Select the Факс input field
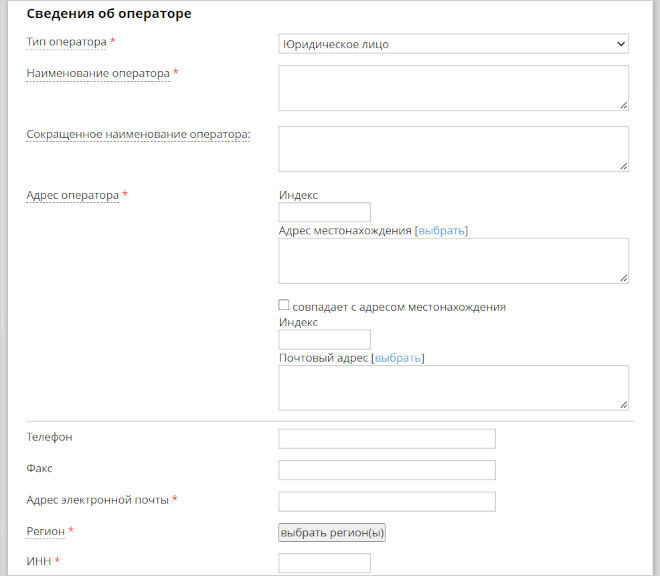 coord(387,470)
